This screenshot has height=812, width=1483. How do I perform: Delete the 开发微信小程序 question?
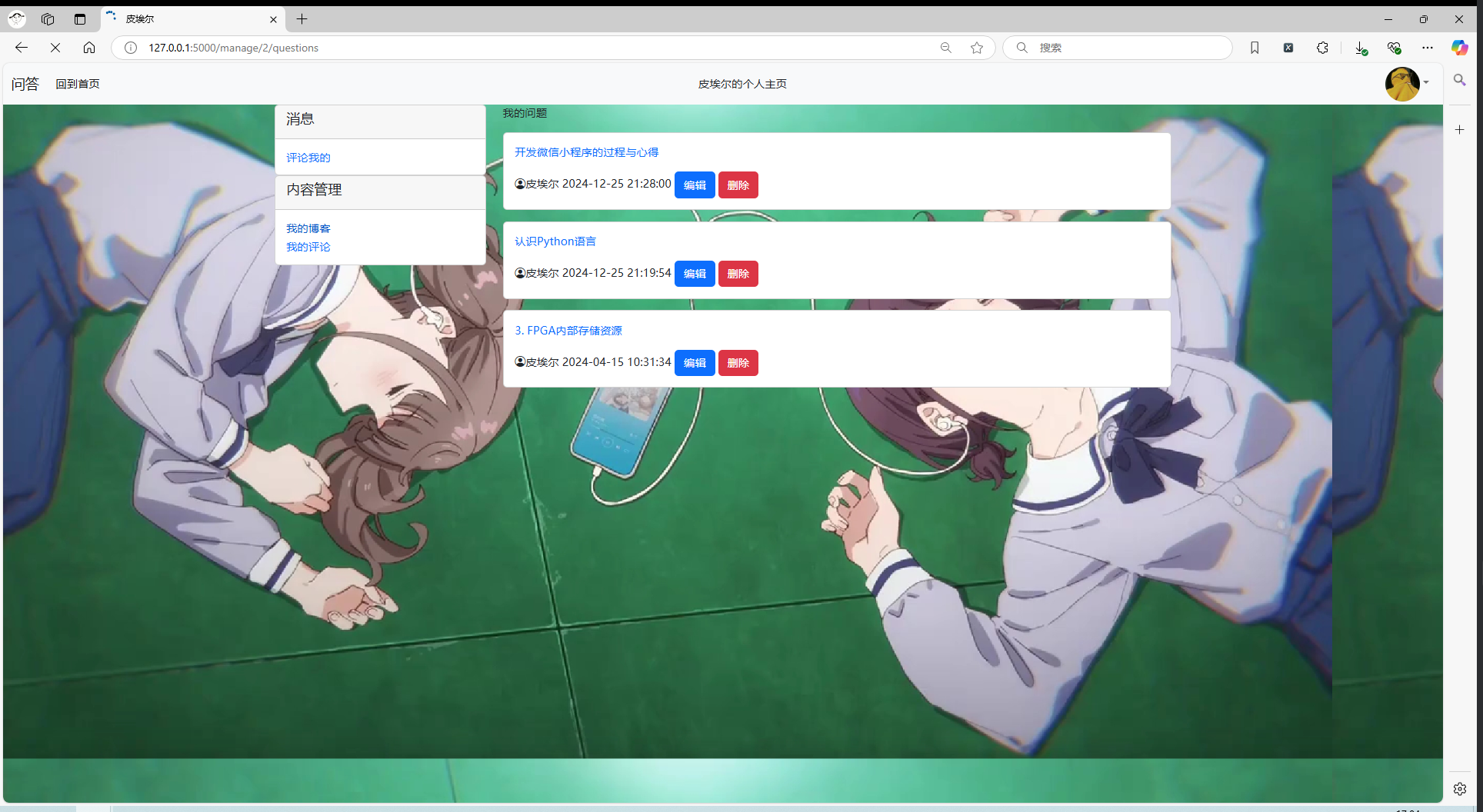738,185
